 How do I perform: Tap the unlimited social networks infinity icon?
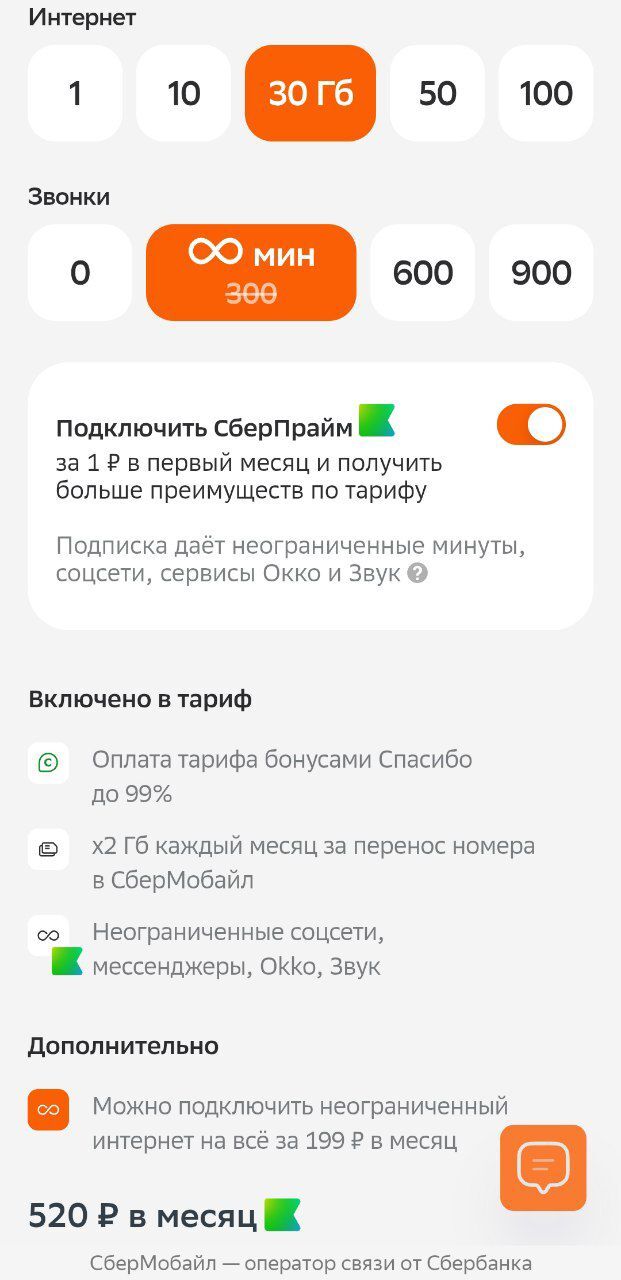48,936
